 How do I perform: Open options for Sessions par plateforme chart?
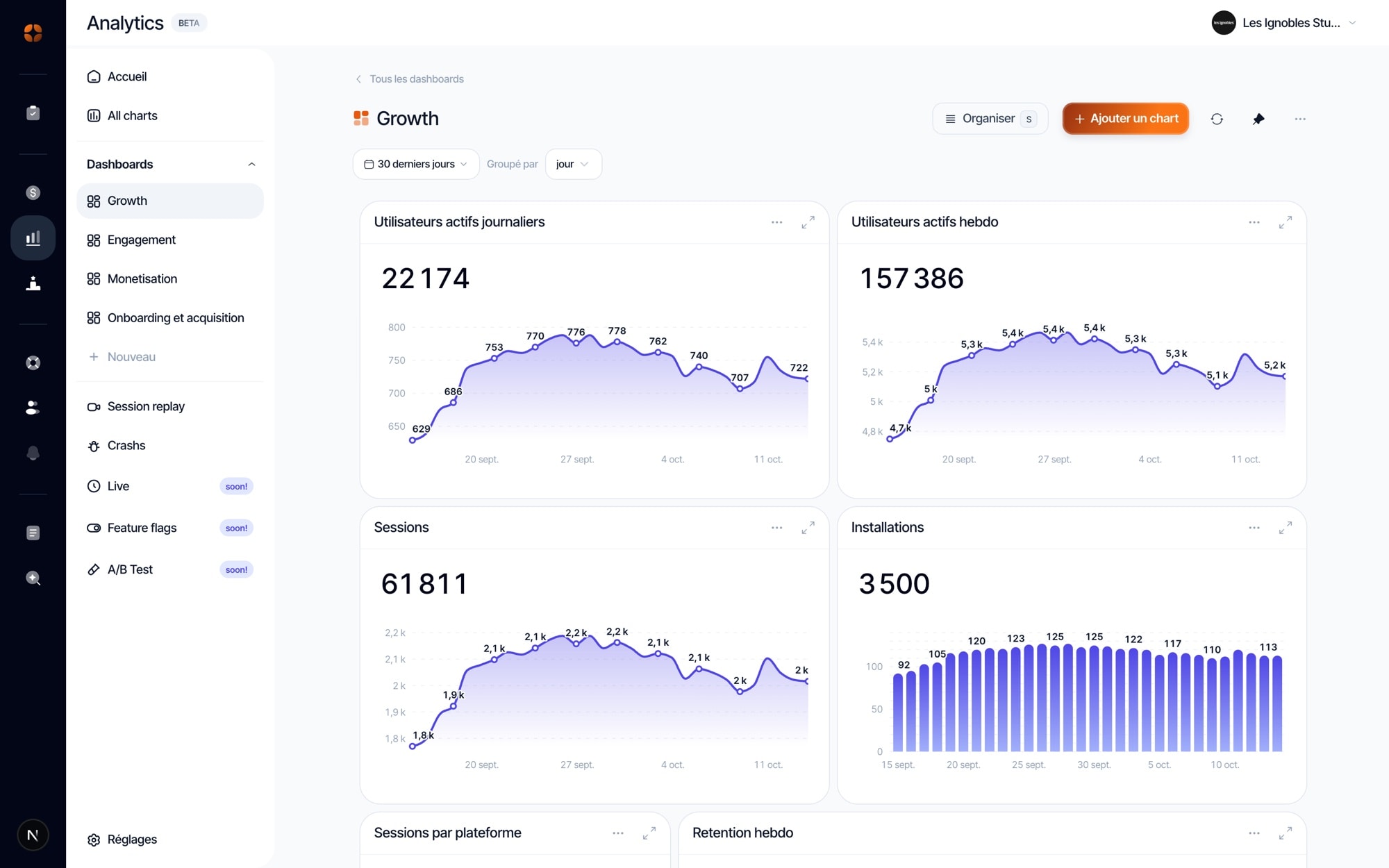pyautogui.click(x=618, y=833)
